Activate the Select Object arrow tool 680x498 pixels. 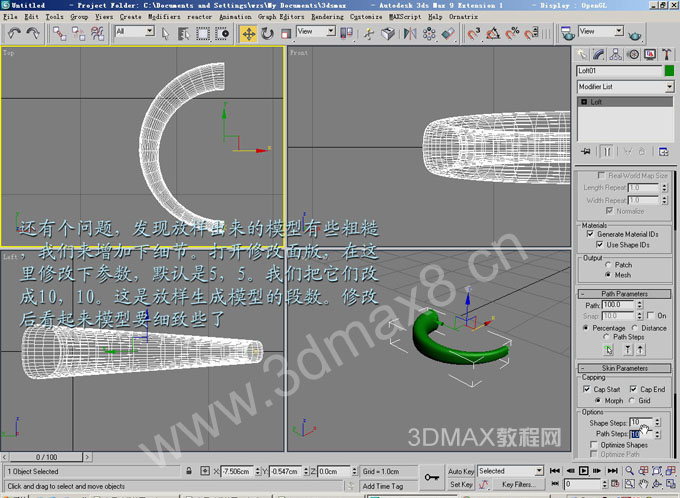point(165,33)
